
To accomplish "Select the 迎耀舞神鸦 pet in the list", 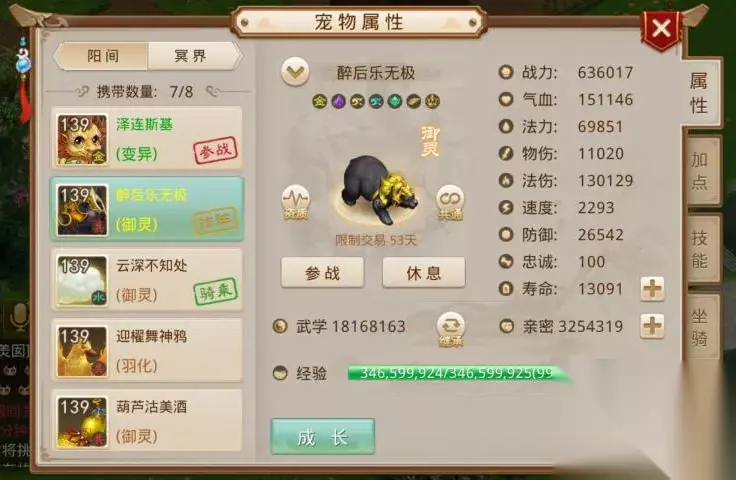I will click(x=147, y=350).
